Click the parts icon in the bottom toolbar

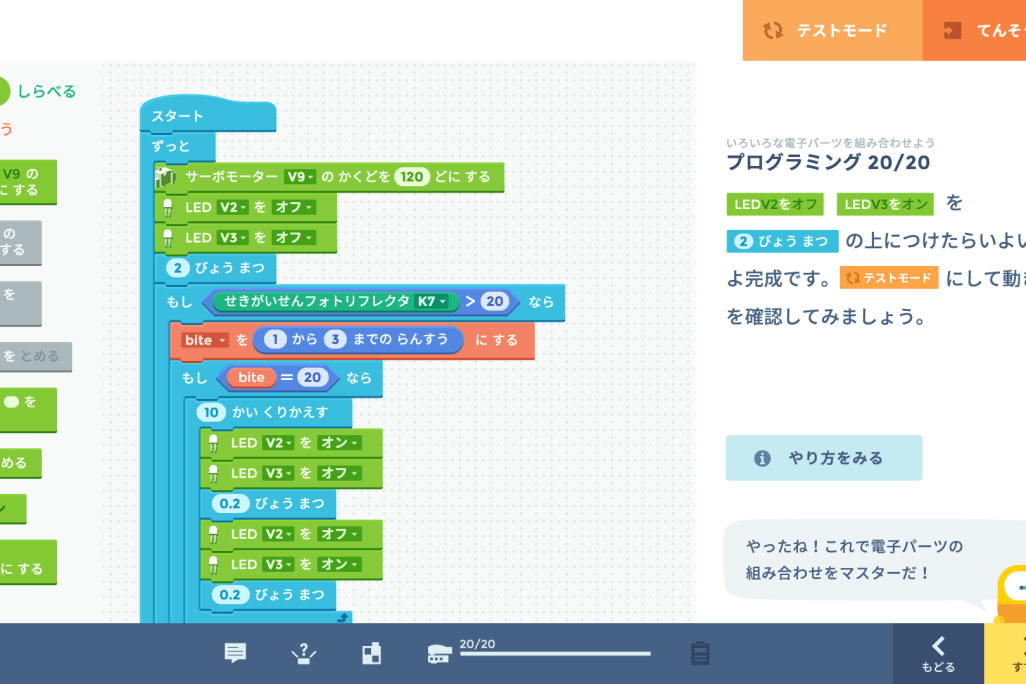pos(371,654)
